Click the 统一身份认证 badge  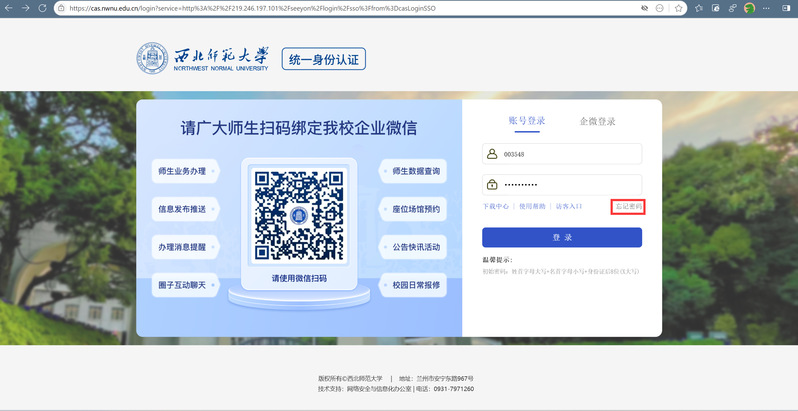(324, 60)
